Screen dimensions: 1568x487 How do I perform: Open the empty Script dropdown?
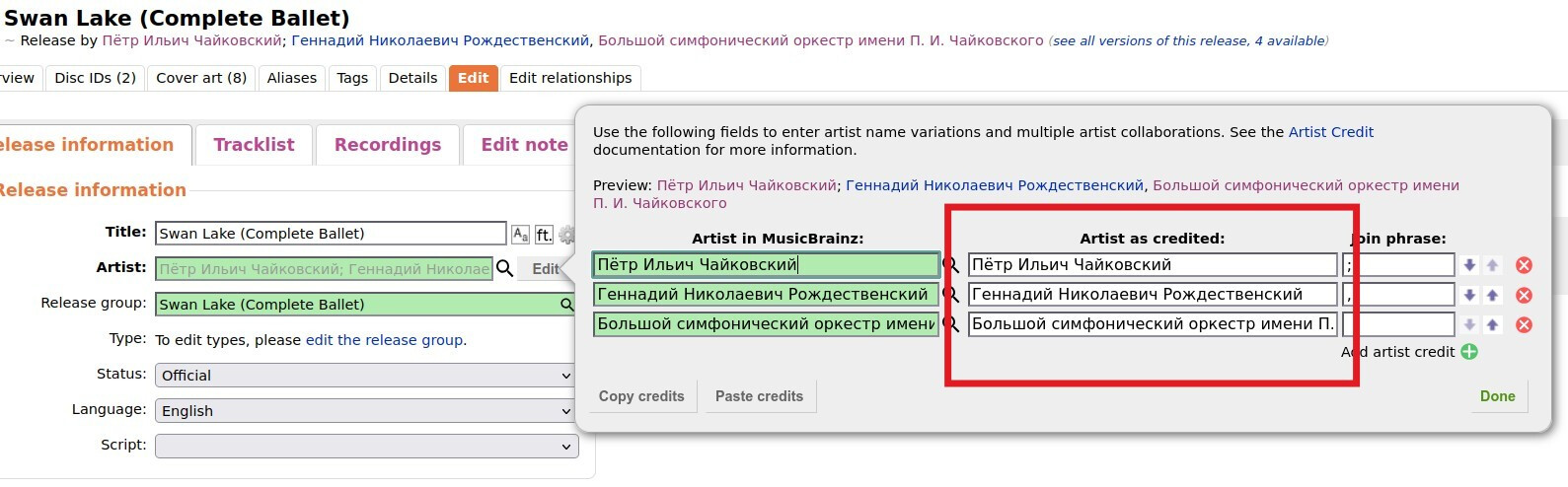tap(365, 447)
